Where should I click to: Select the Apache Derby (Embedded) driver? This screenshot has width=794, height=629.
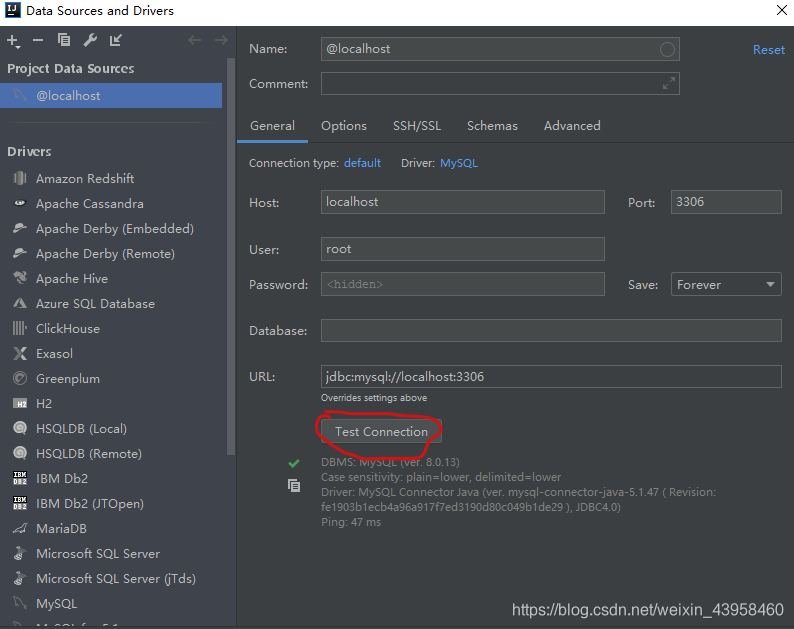tap(111, 228)
